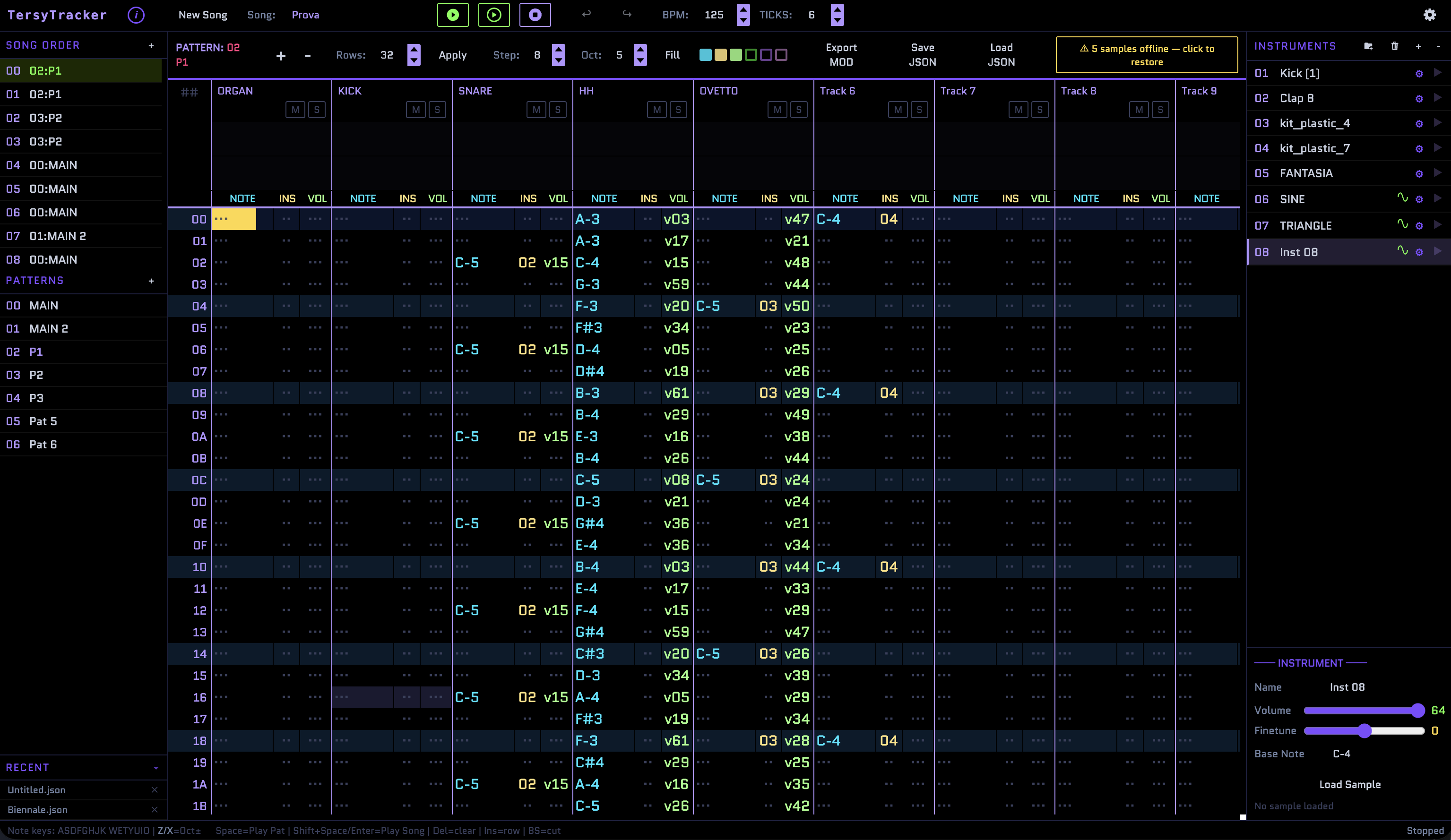The image size is (1451, 840).
Task: Open the settings gear at top right
Action: pos(1429,15)
